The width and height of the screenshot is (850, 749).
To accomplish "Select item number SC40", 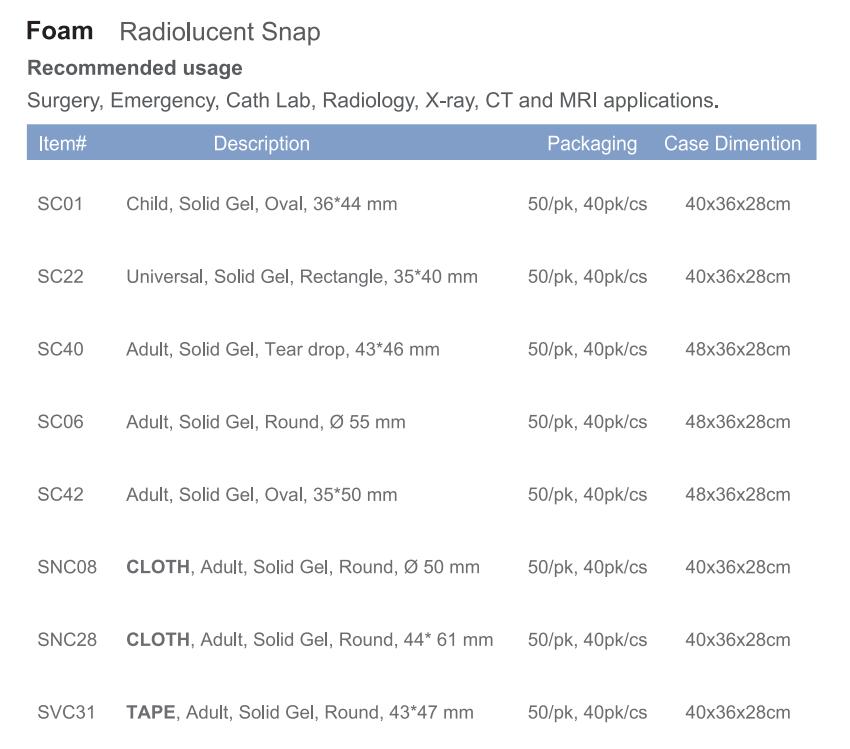I will pyautogui.click(x=61, y=350).
